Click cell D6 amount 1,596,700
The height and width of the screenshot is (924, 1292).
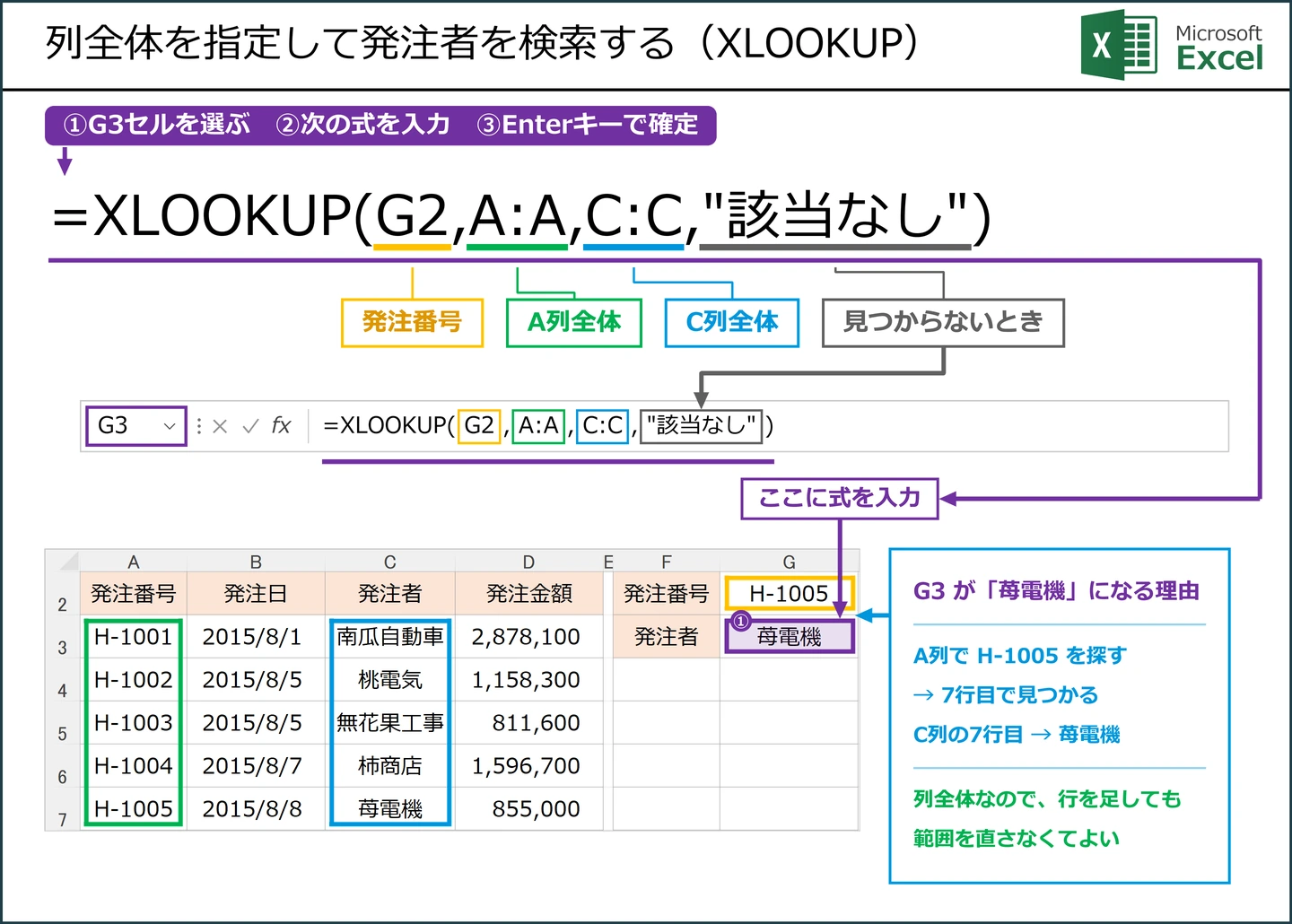pyautogui.click(x=528, y=766)
